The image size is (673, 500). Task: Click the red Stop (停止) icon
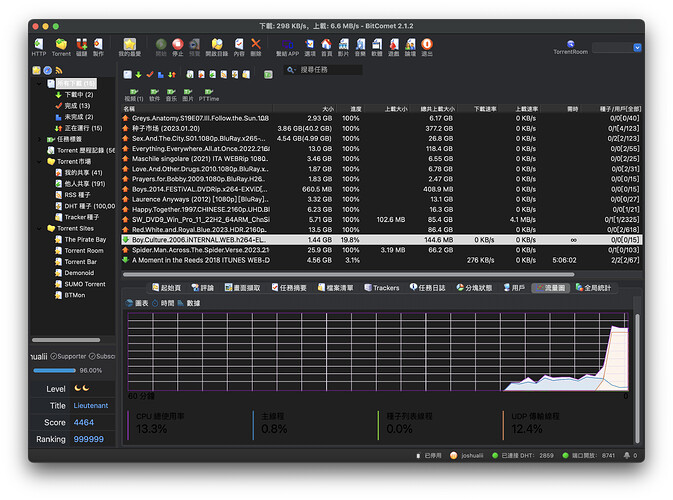(178, 47)
